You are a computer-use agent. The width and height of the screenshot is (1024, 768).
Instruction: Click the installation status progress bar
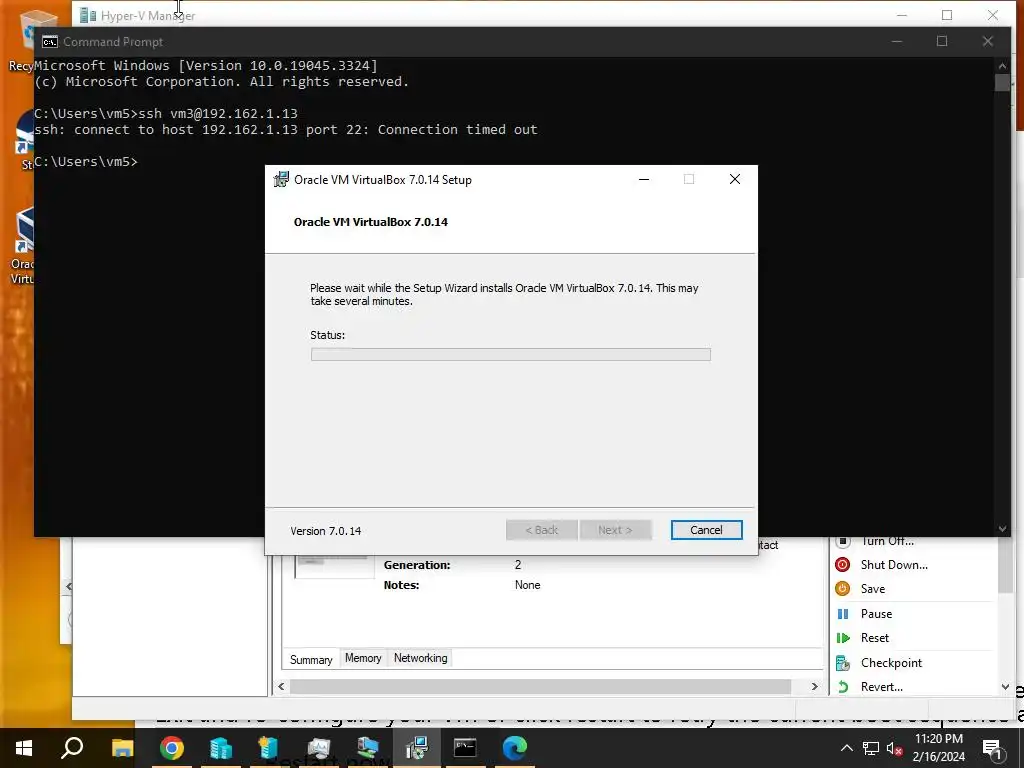tap(511, 354)
